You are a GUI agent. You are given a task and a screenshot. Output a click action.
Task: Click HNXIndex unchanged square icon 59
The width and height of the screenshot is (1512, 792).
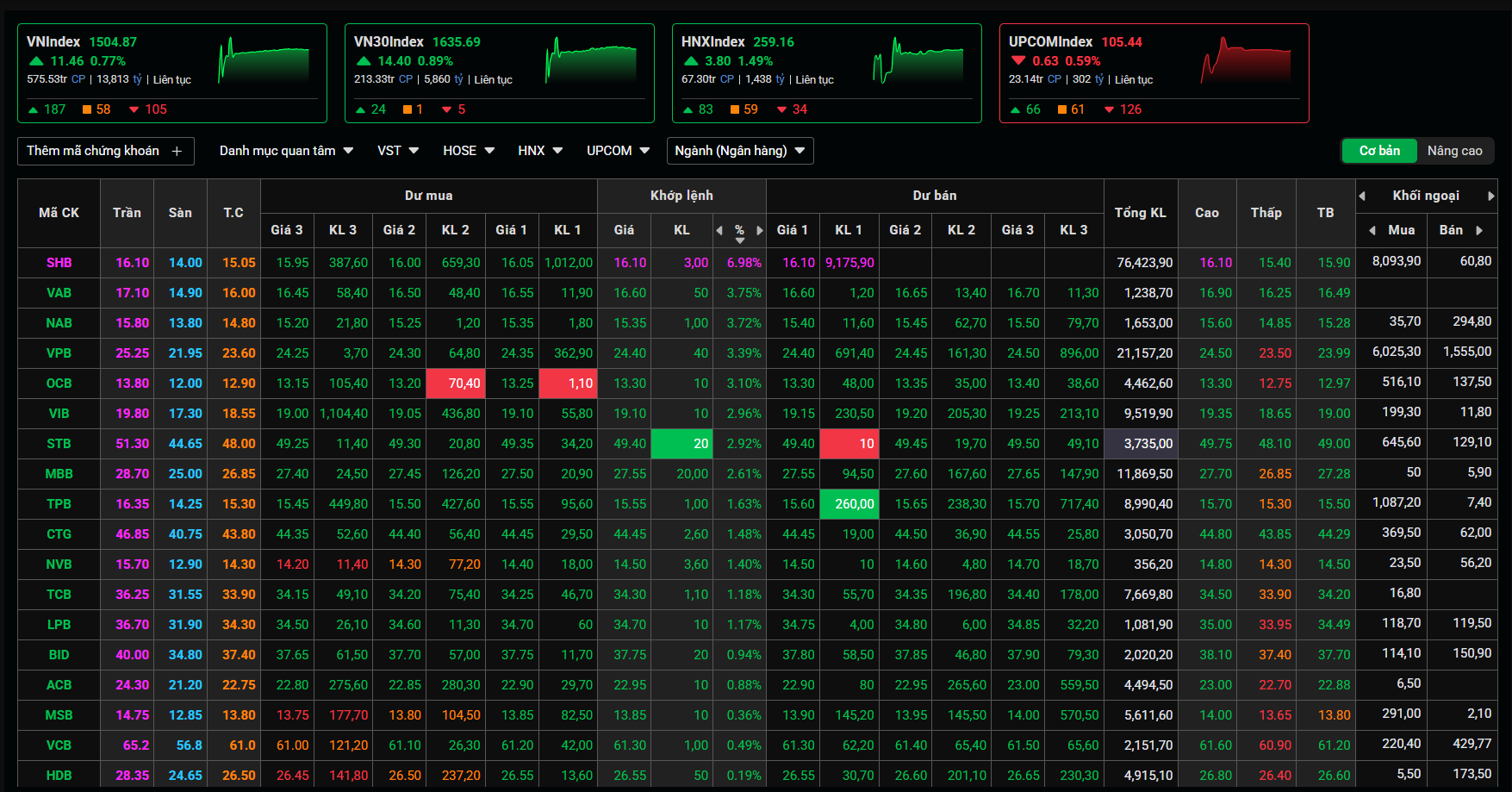[x=735, y=109]
